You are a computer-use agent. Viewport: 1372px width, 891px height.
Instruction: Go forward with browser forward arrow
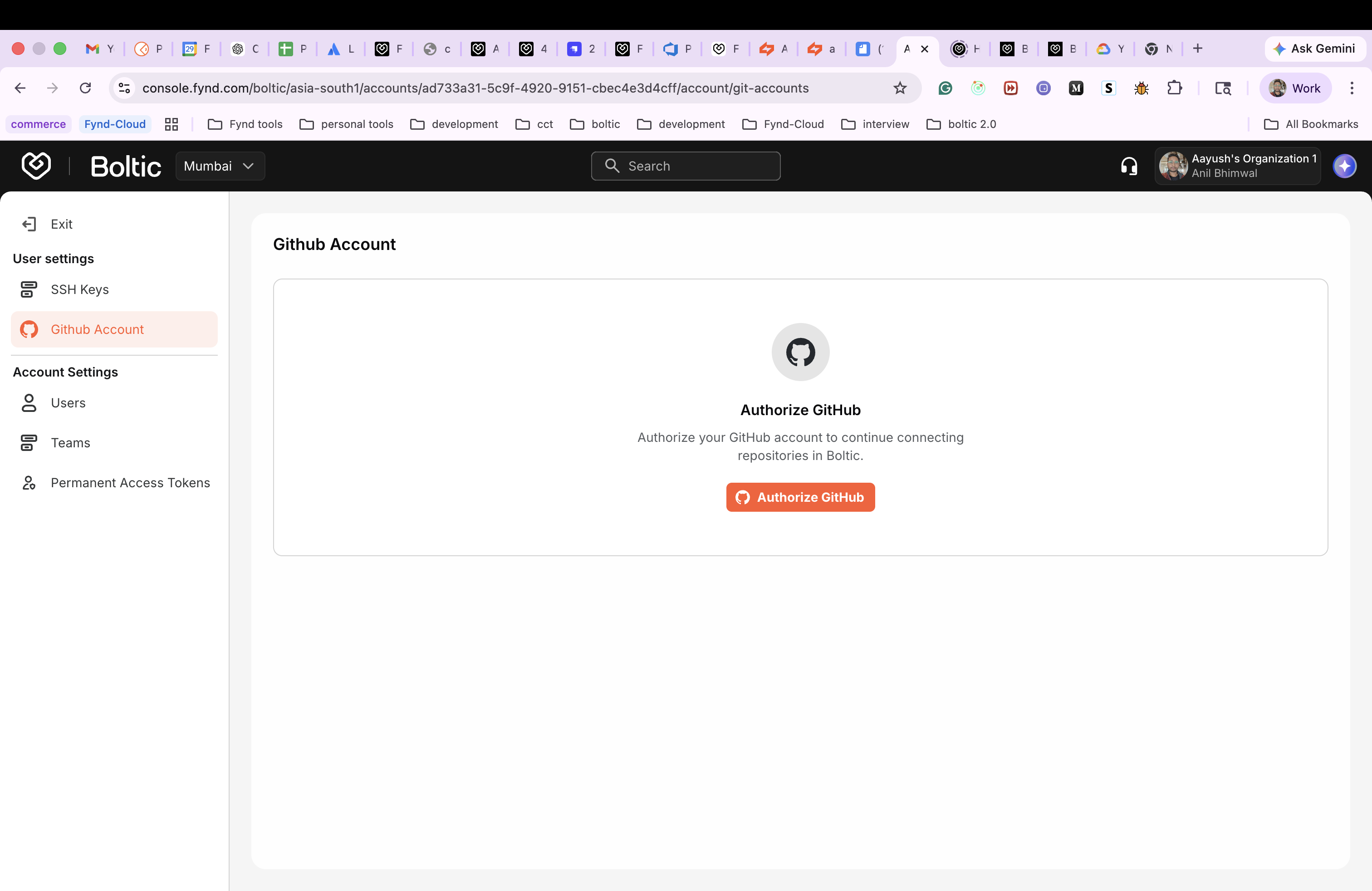pyautogui.click(x=53, y=88)
